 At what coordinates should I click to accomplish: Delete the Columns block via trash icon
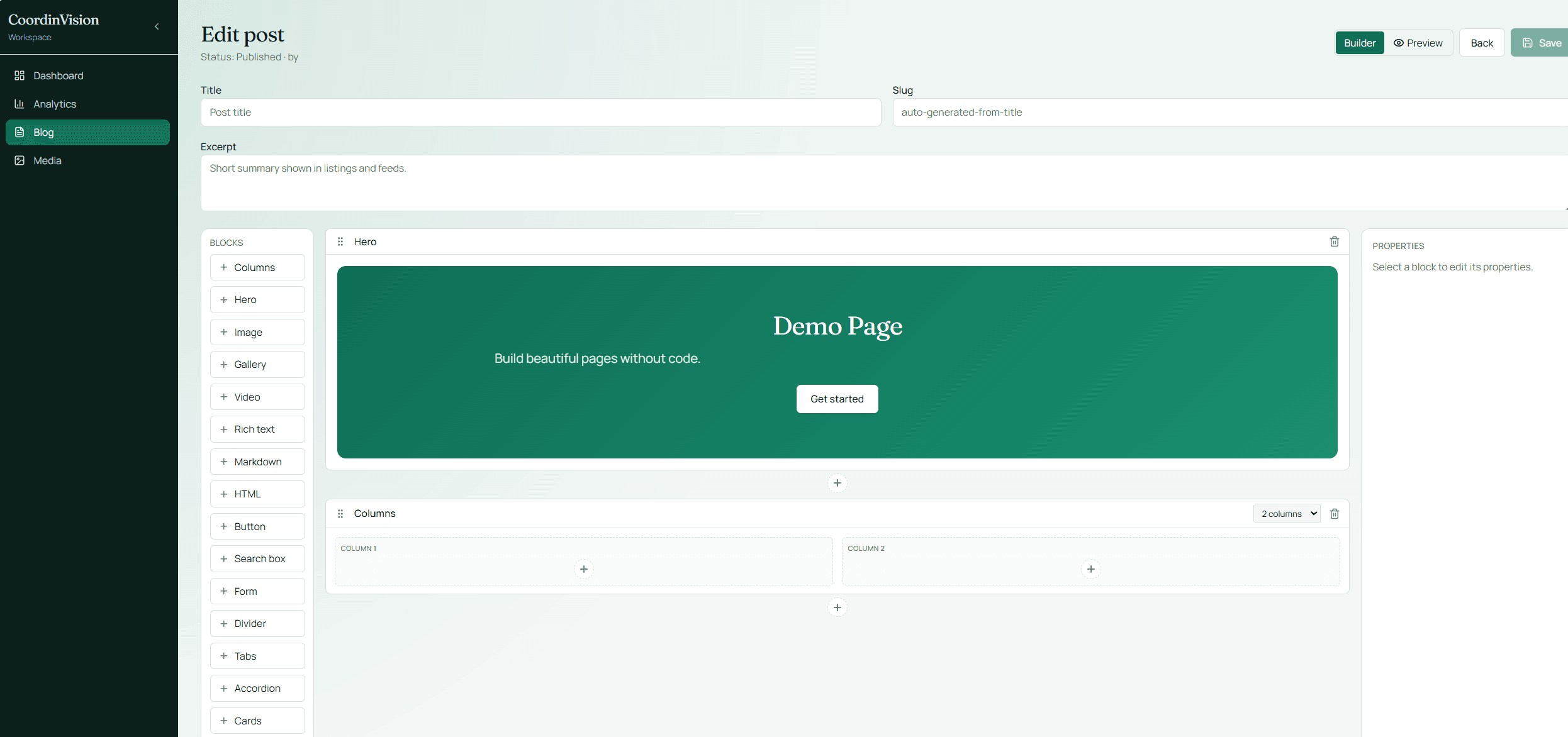pos(1335,514)
